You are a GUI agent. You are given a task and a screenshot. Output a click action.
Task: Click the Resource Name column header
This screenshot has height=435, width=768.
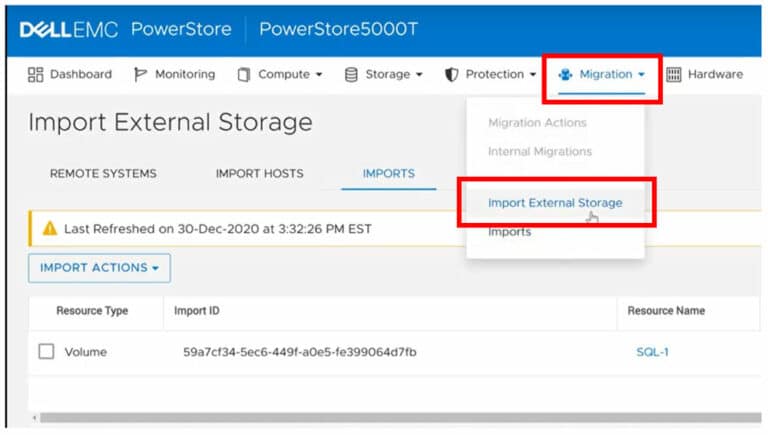point(666,311)
